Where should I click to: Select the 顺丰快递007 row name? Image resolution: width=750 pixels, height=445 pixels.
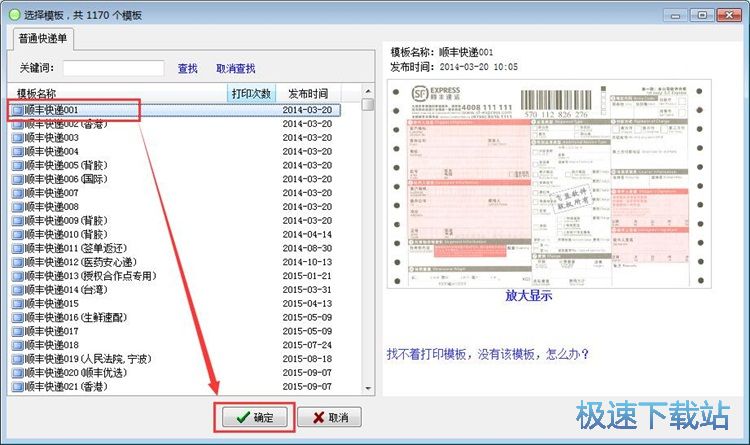pos(51,193)
